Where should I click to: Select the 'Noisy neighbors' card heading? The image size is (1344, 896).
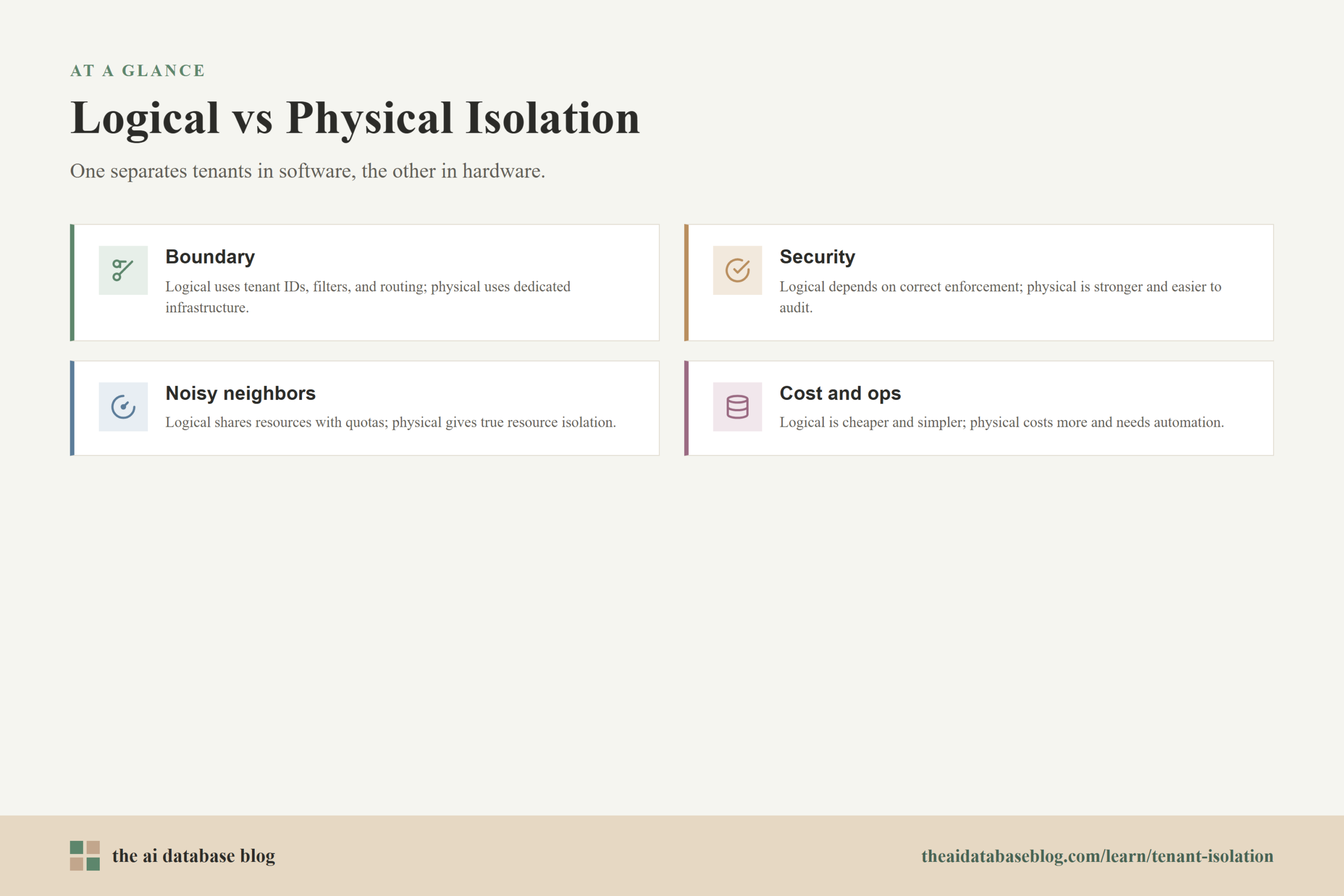point(240,393)
